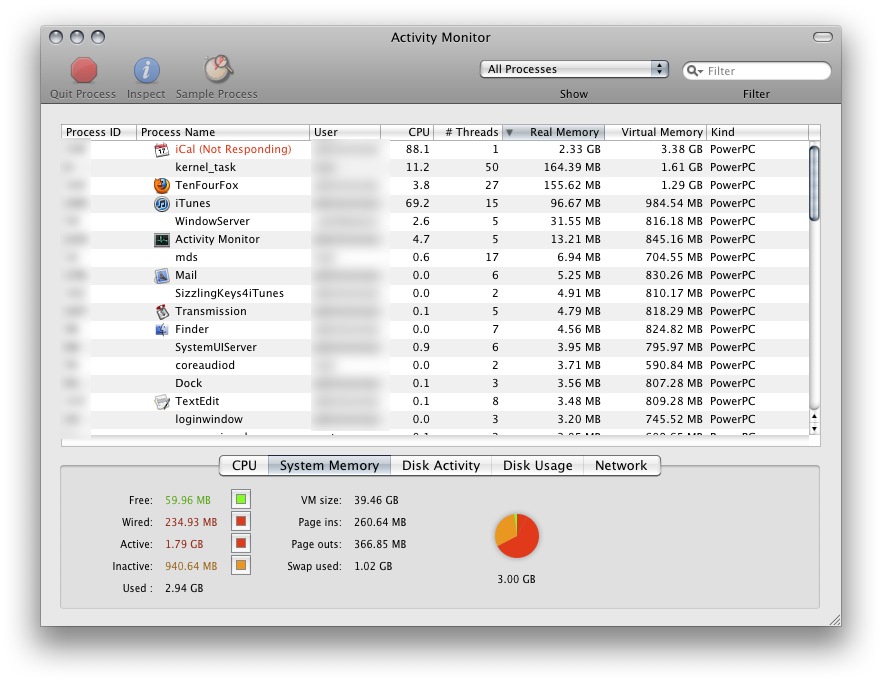Click the process list vertical scrollbar thumb
This screenshot has height=682, width=882.
[x=814, y=183]
